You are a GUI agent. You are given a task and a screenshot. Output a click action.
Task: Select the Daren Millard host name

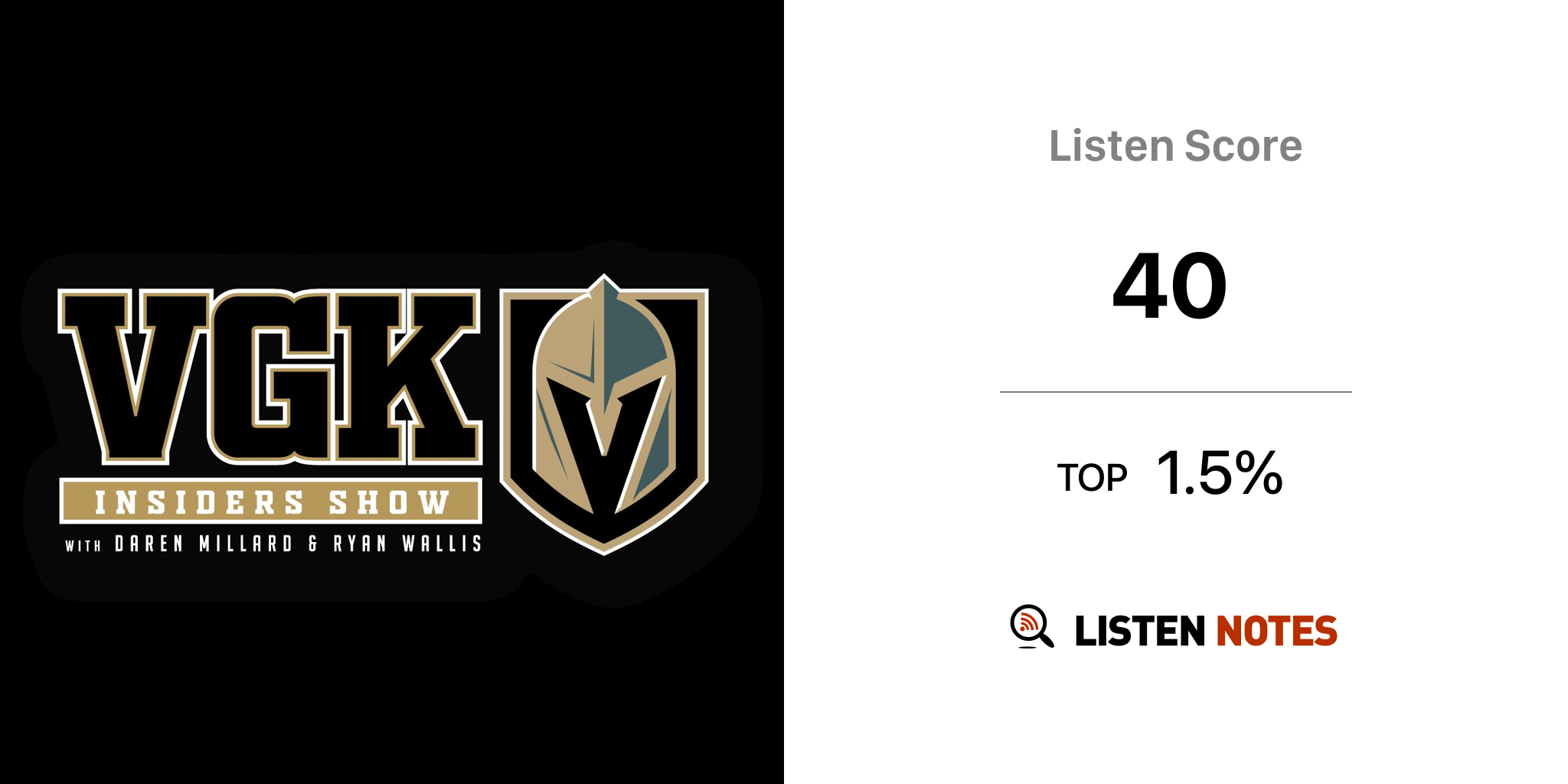click(204, 544)
